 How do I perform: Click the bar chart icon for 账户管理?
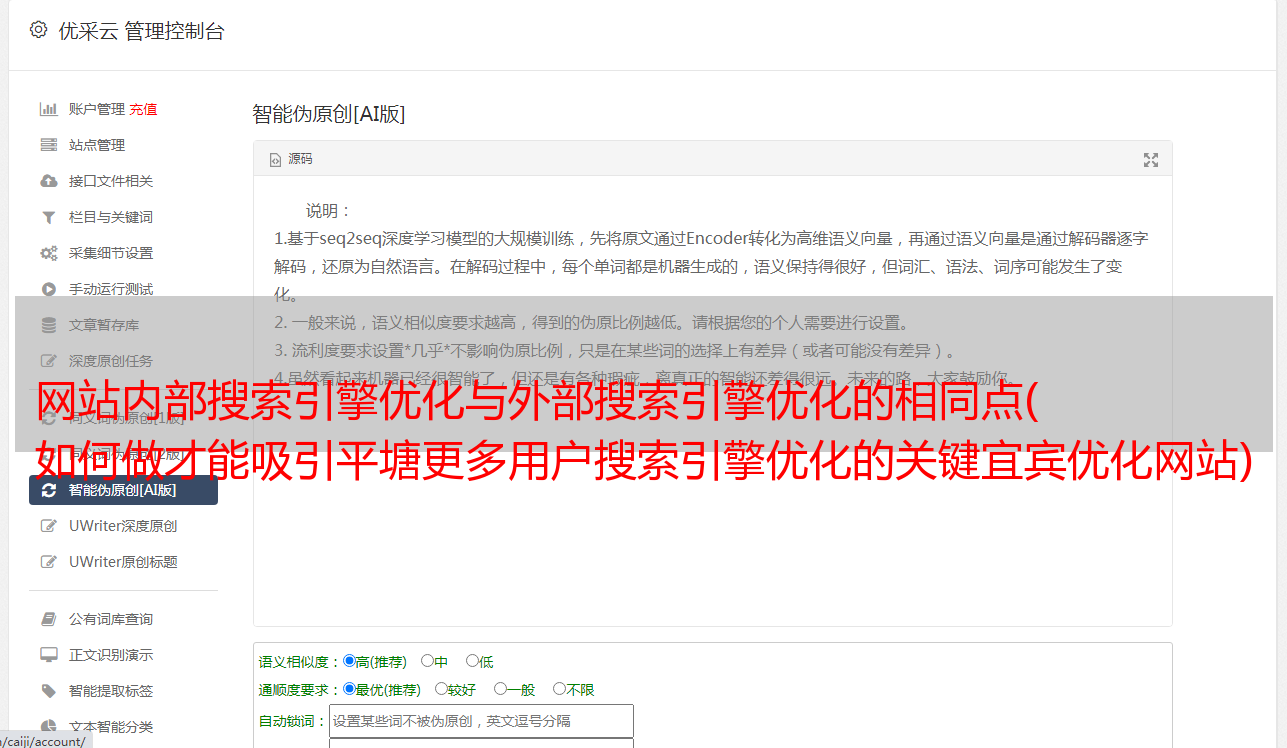[48, 109]
